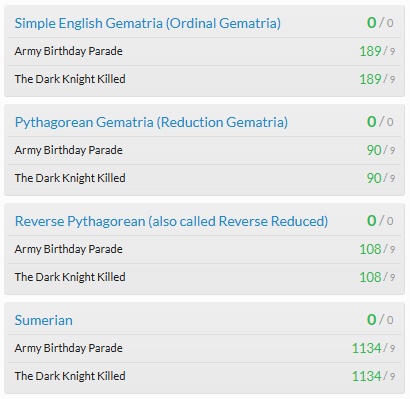Select the 1134 value for The Dark Knight Killed
410x399 pixels.
click(367, 376)
